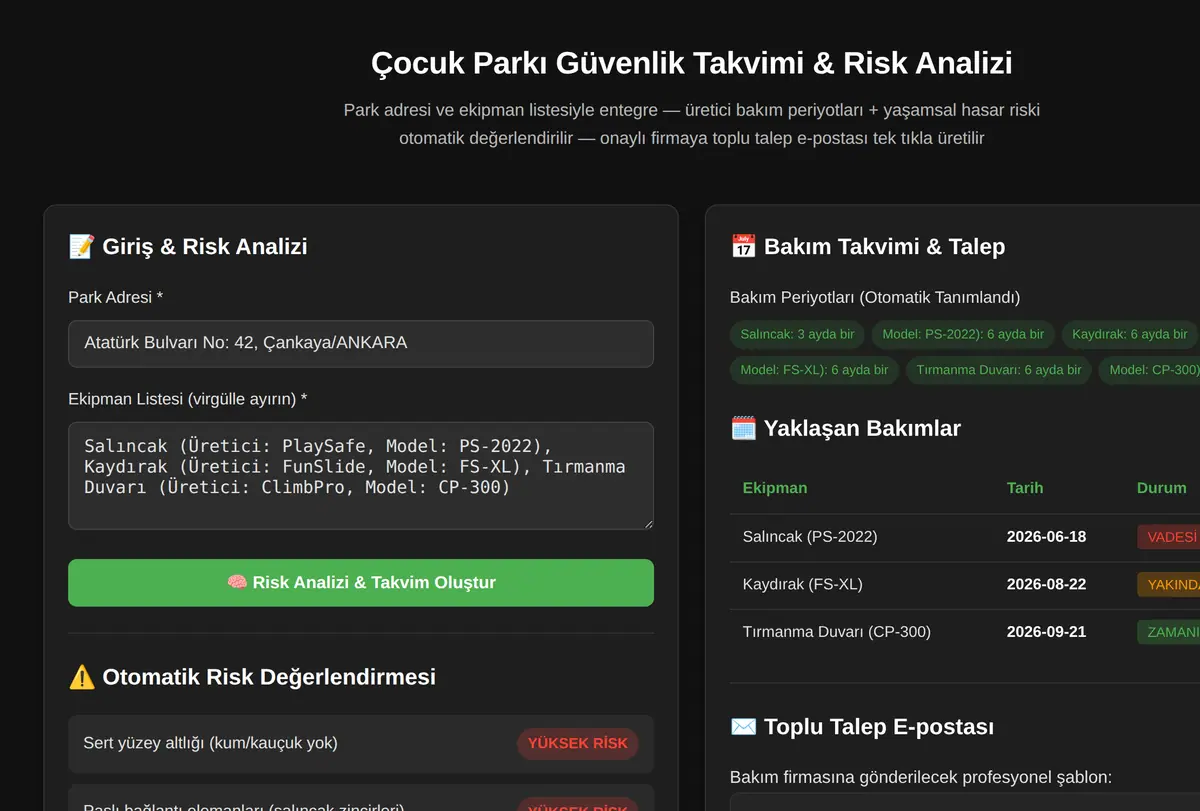Click the 'Kaydırak (FS-XL)' table cell
The height and width of the screenshot is (811, 1200).
coord(802,584)
